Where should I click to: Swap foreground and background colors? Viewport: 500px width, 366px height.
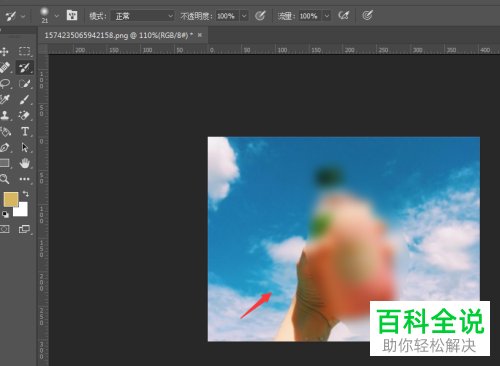[26, 194]
